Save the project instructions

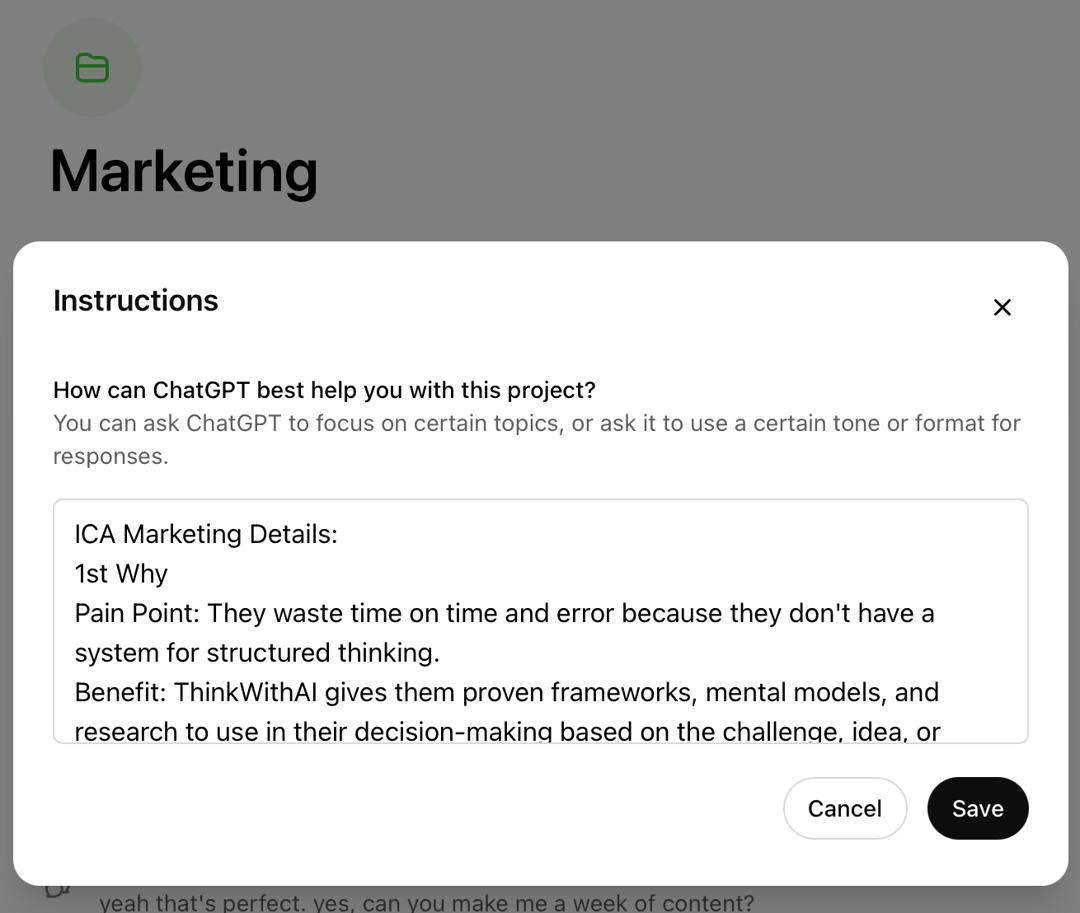977,808
